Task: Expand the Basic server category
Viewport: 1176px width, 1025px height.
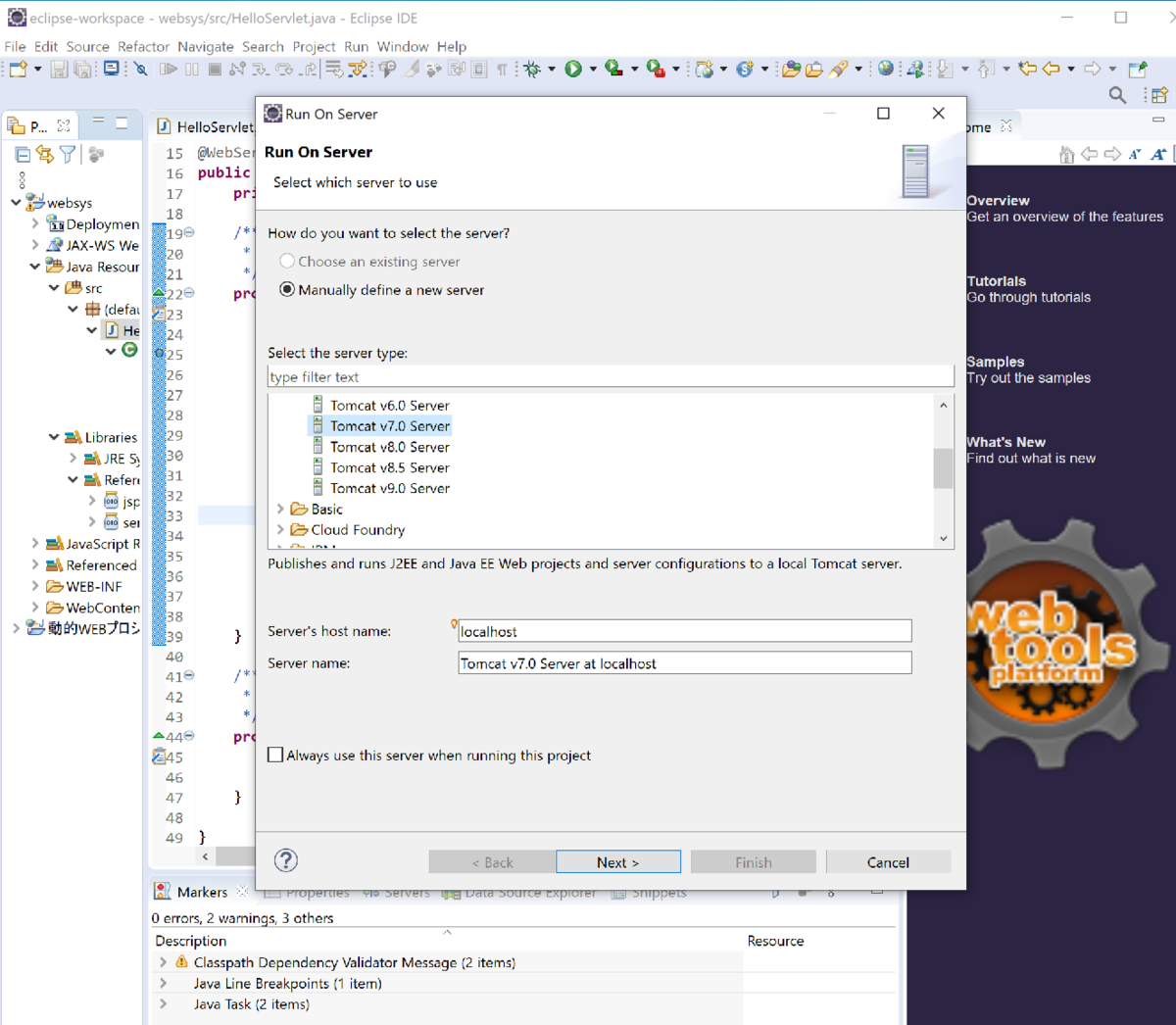Action: 280,509
